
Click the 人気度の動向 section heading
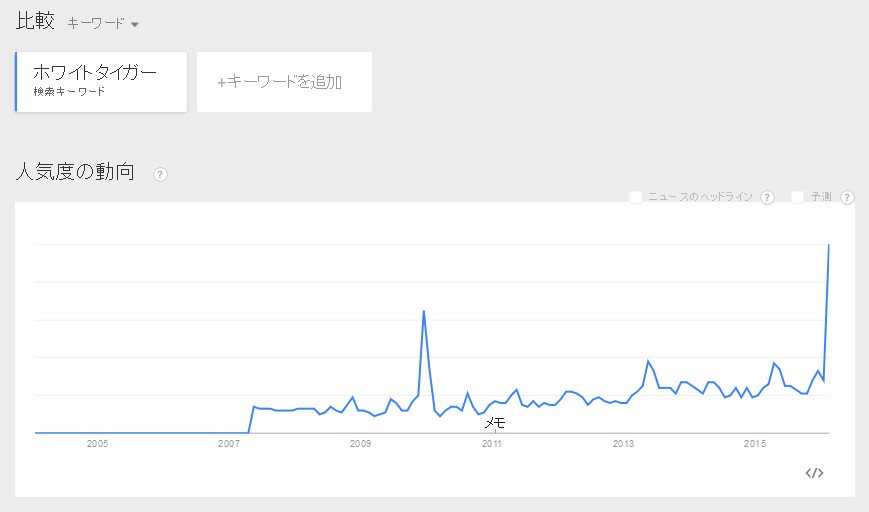(x=75, y=172)
